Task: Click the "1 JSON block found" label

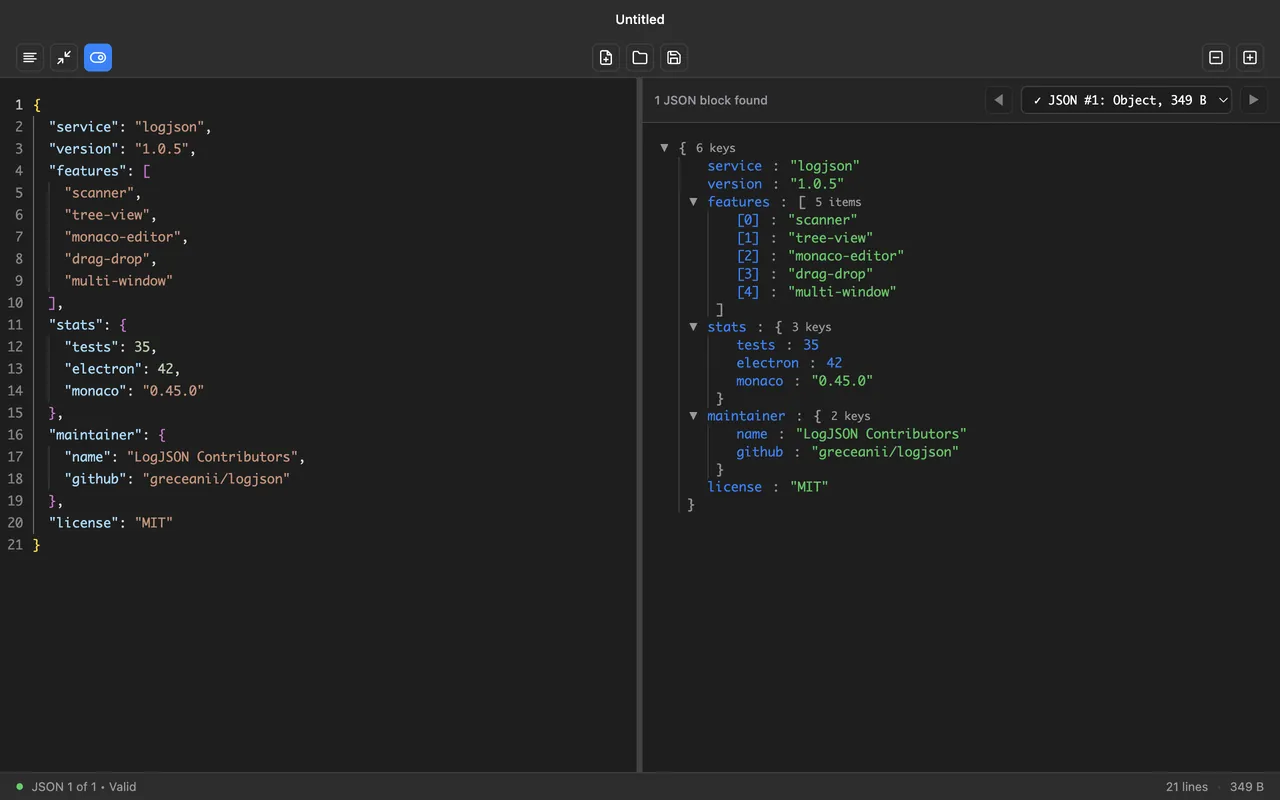Action: (x=711, y=100)
